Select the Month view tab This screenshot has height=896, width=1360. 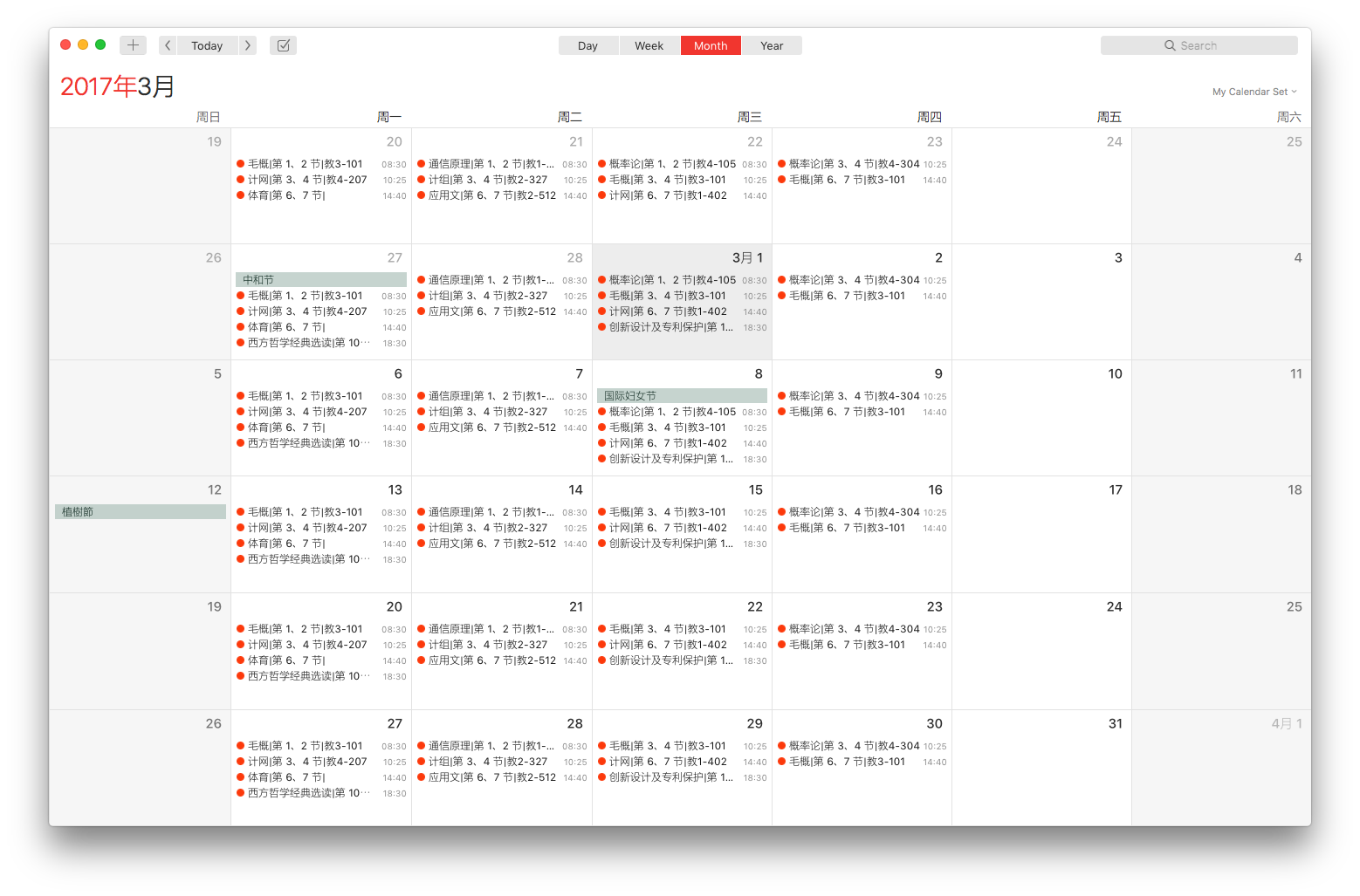tap(711, 45)
